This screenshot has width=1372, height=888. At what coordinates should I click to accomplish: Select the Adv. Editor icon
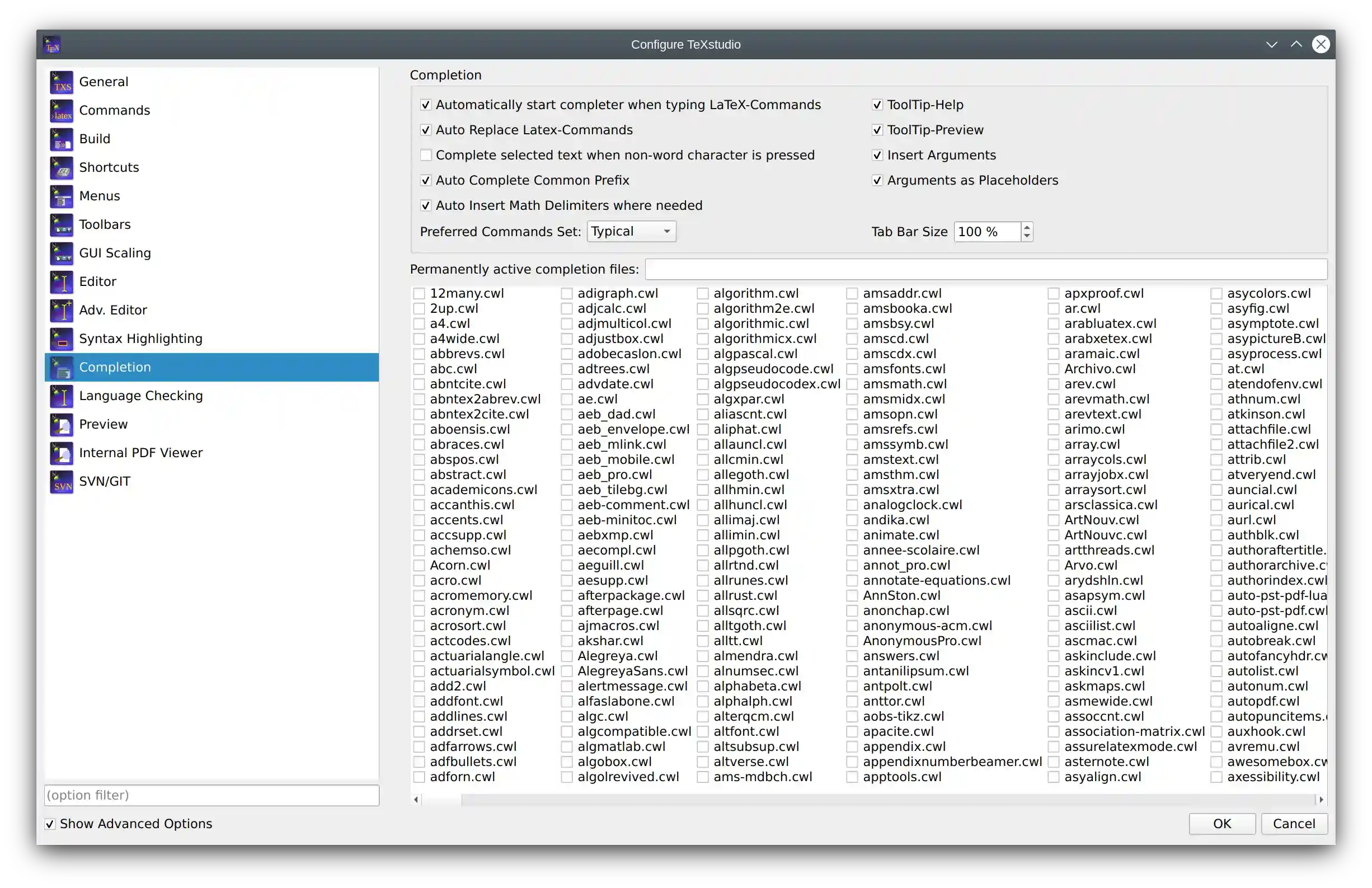pyautogui.click(x=61, y=309)
